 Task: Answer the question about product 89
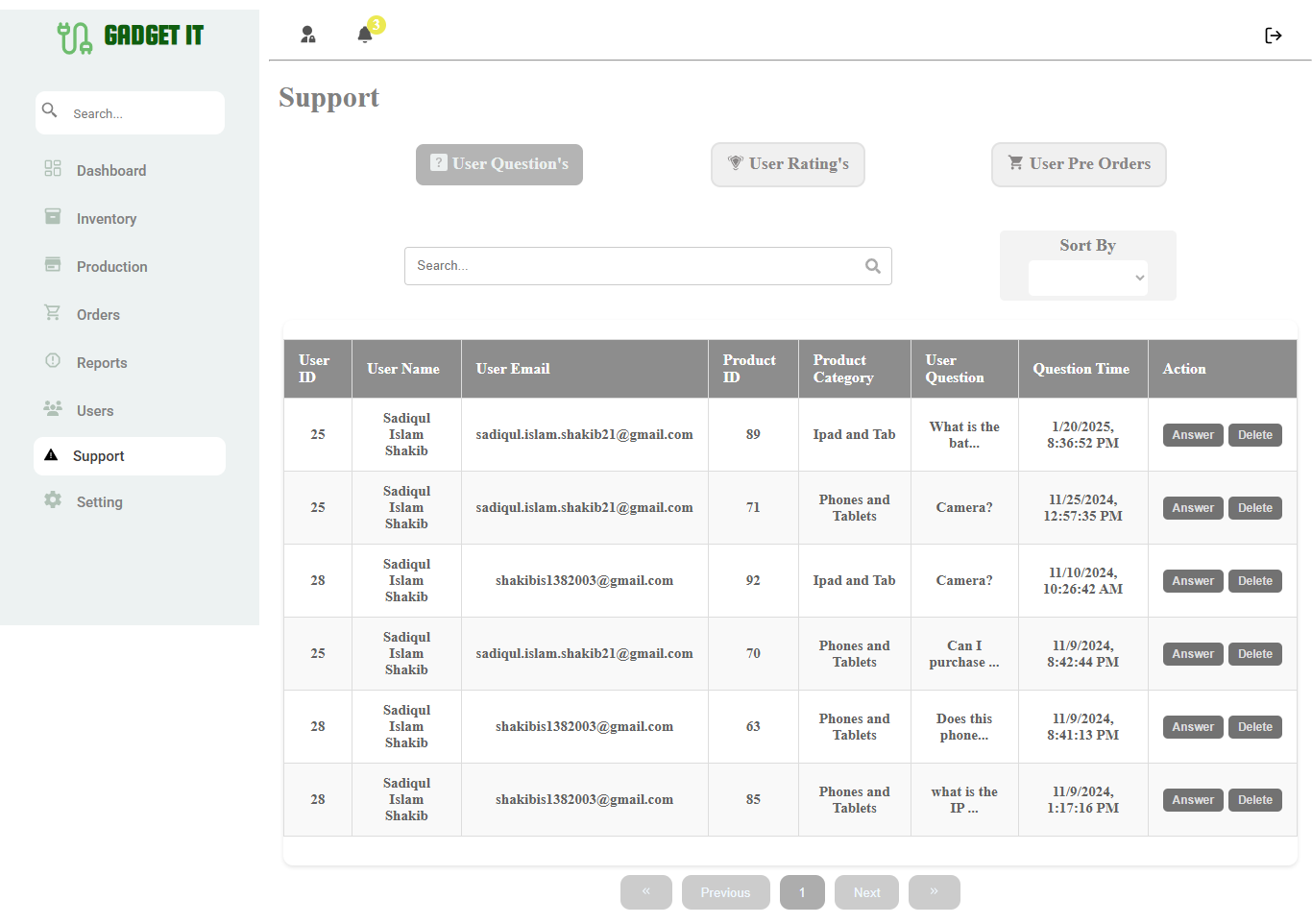[1192, 434]
